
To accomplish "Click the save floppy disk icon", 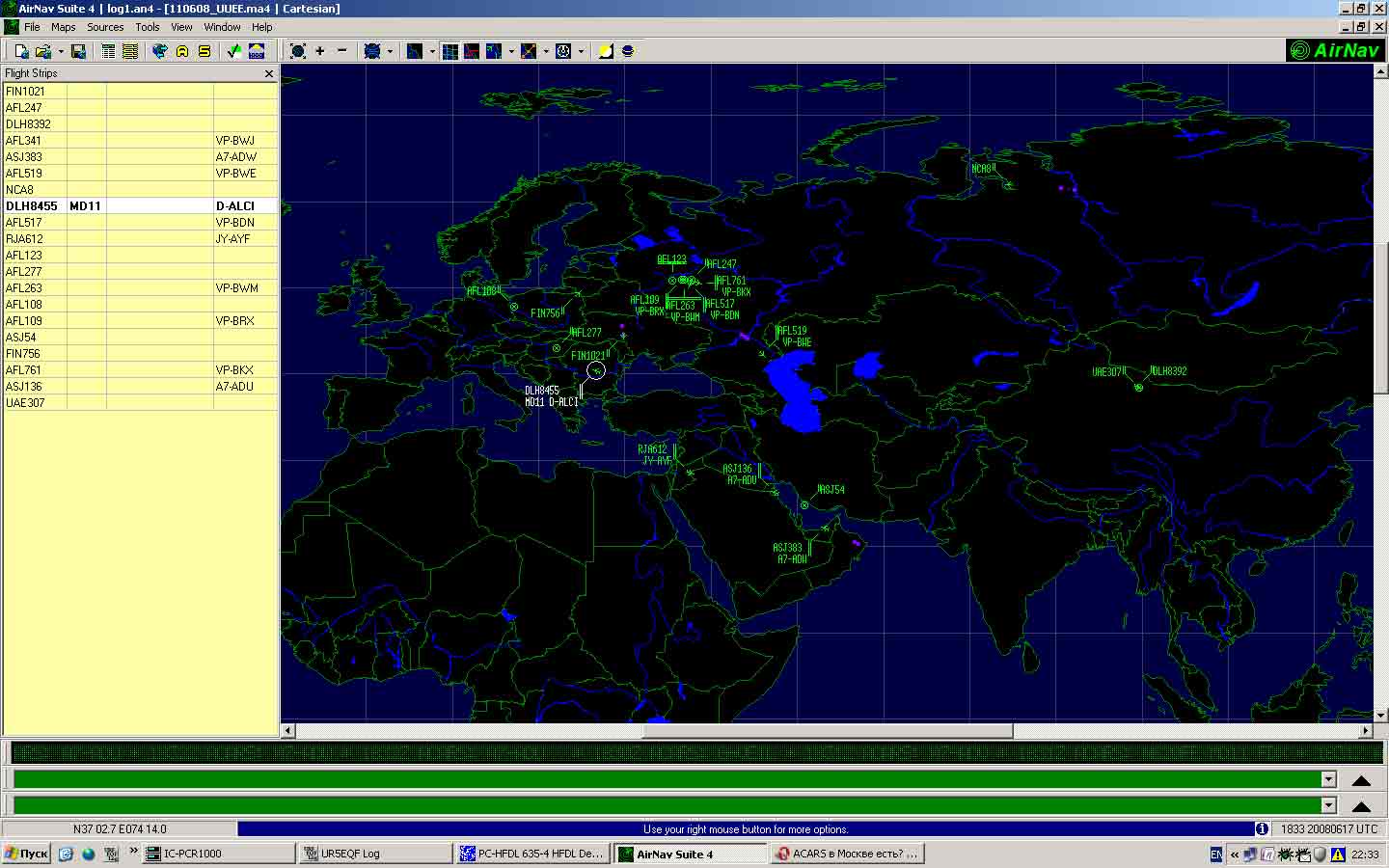I will tap(79, 51).
